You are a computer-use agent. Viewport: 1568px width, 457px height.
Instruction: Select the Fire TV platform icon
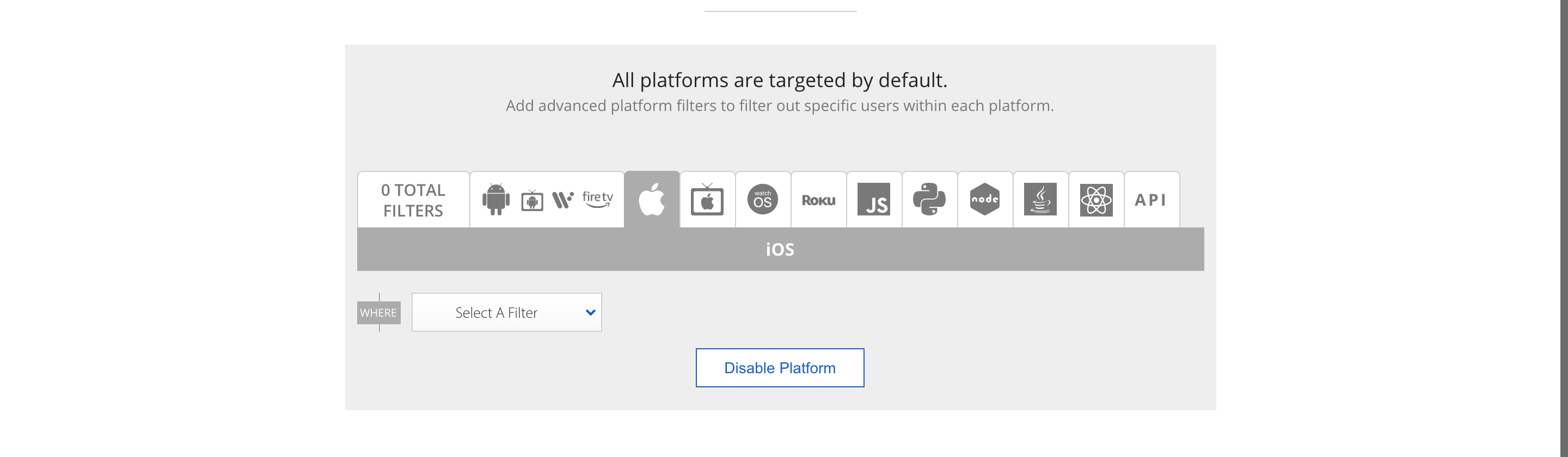(x=597, y=199)
